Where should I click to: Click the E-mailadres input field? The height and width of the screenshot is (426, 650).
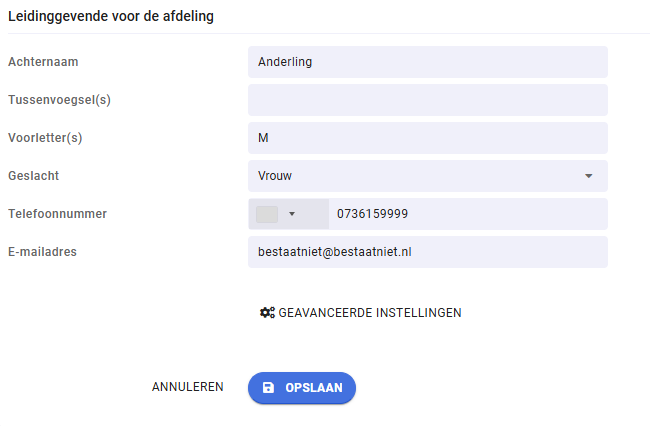tap(428, 252)
